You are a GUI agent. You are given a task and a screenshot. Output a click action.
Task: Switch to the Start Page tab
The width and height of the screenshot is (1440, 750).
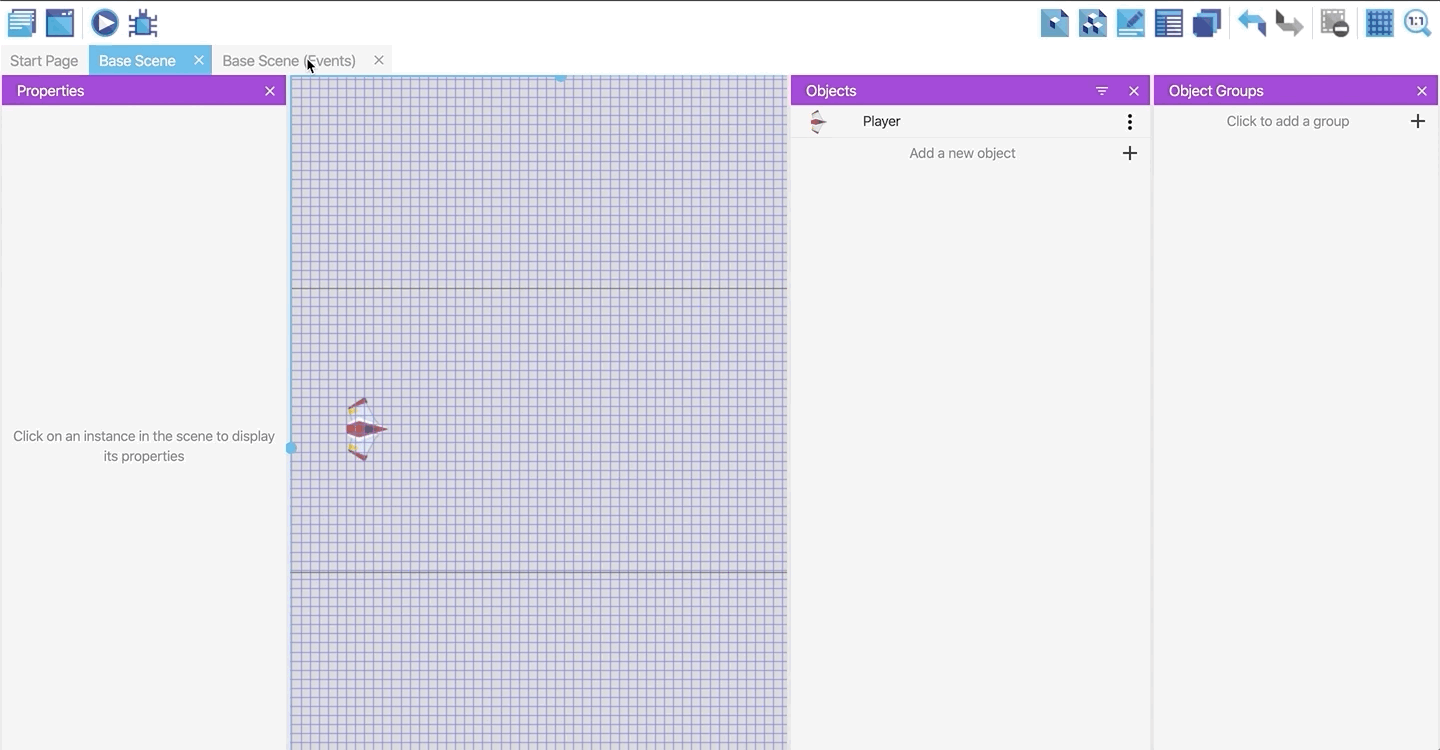pyautogui.click(x=44, y=61)
